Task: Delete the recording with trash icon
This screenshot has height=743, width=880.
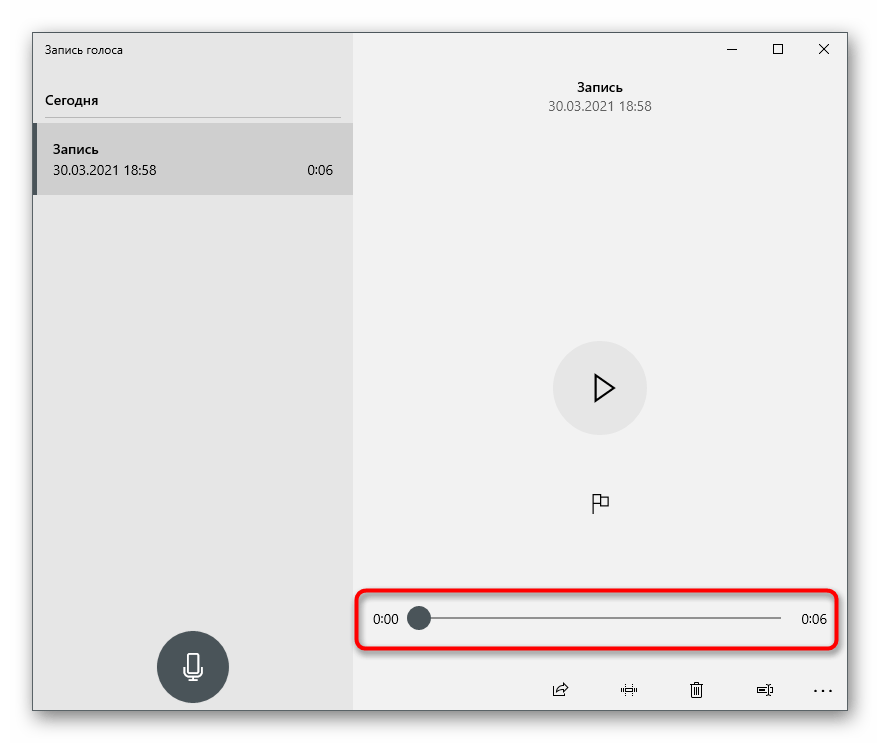Action: (696, 689)
